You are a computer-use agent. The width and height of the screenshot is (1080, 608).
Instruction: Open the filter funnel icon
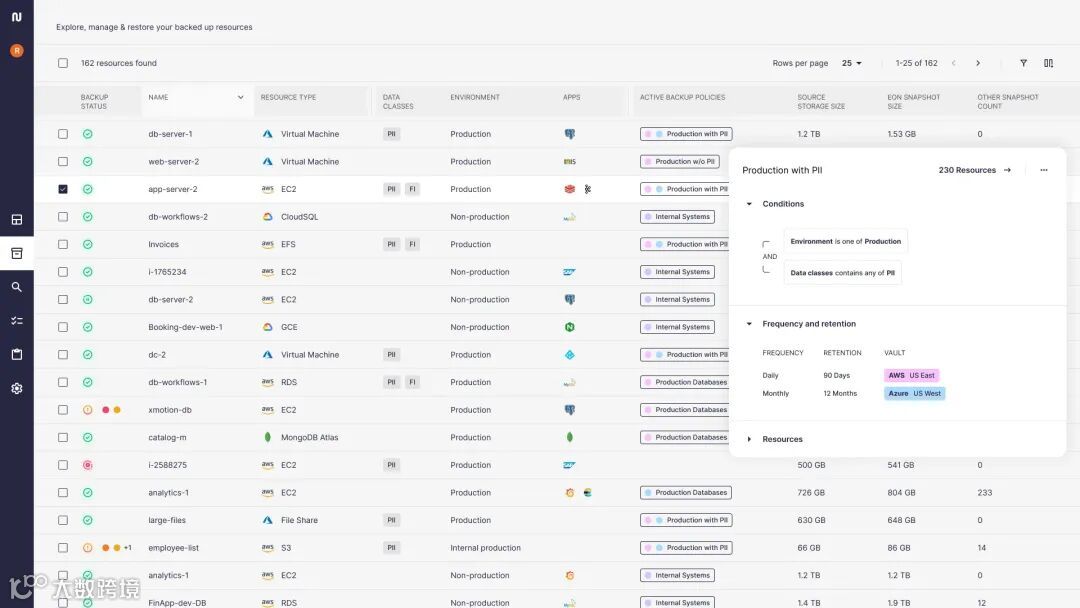[1024, 63]
